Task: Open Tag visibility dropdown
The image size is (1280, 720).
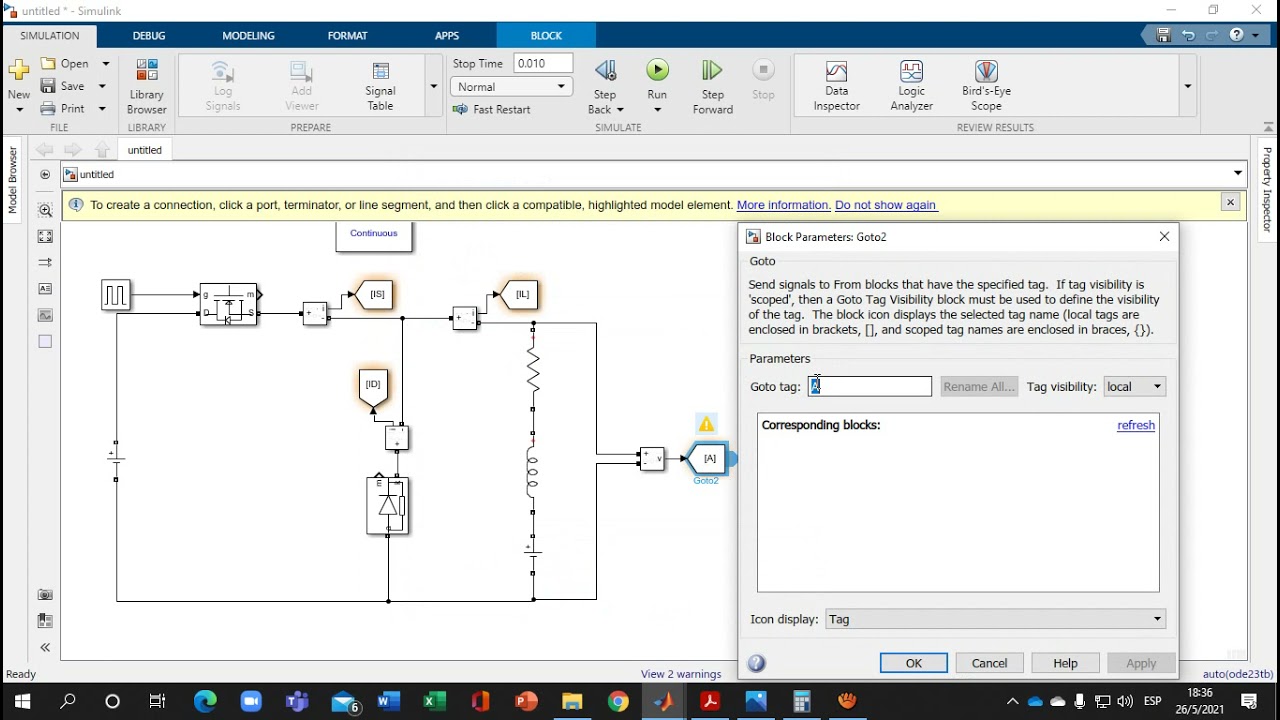Action: pyautogui.click(x=1135, y=386)
